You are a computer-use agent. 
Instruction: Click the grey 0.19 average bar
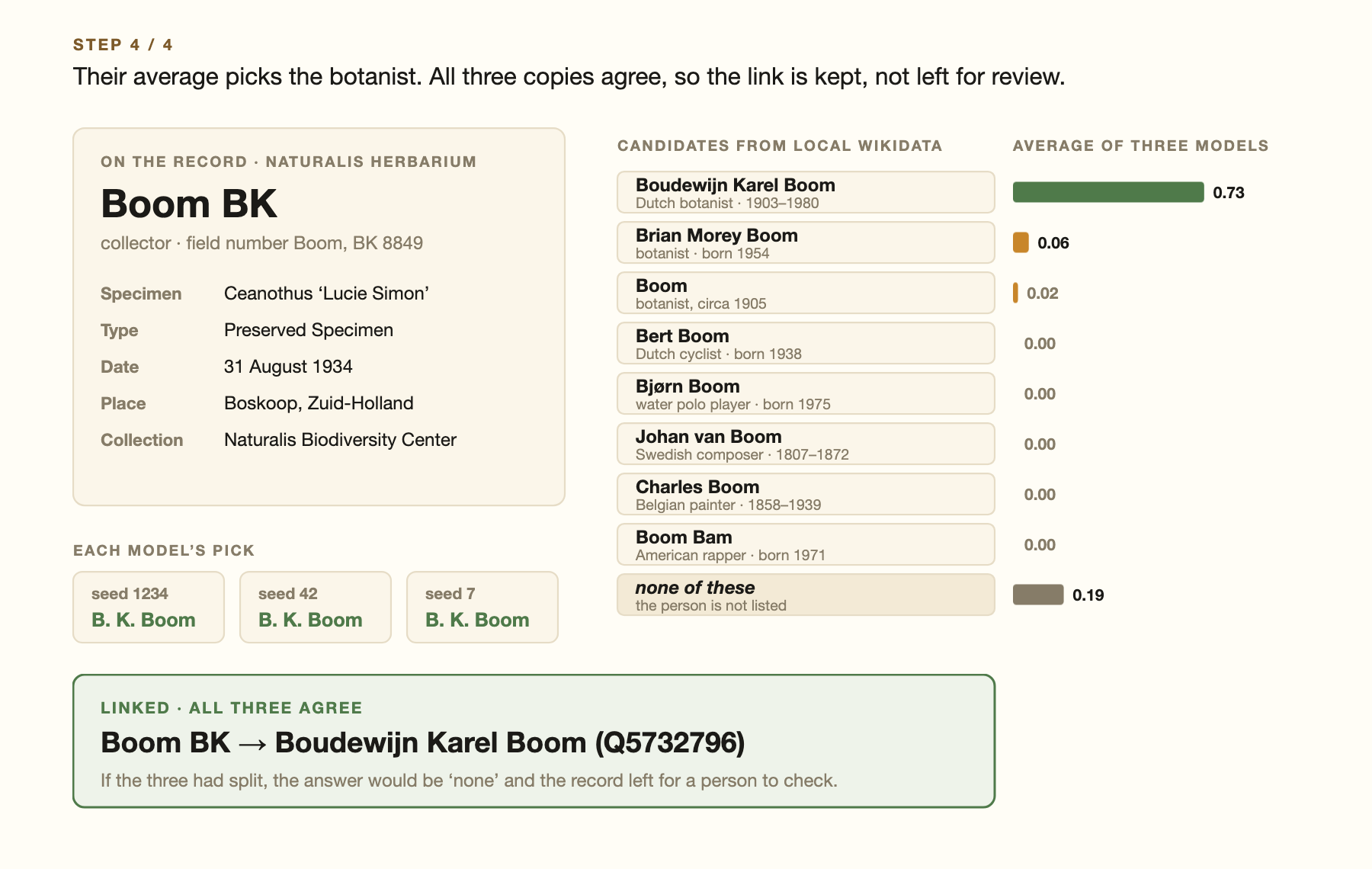click(1038, 595)
